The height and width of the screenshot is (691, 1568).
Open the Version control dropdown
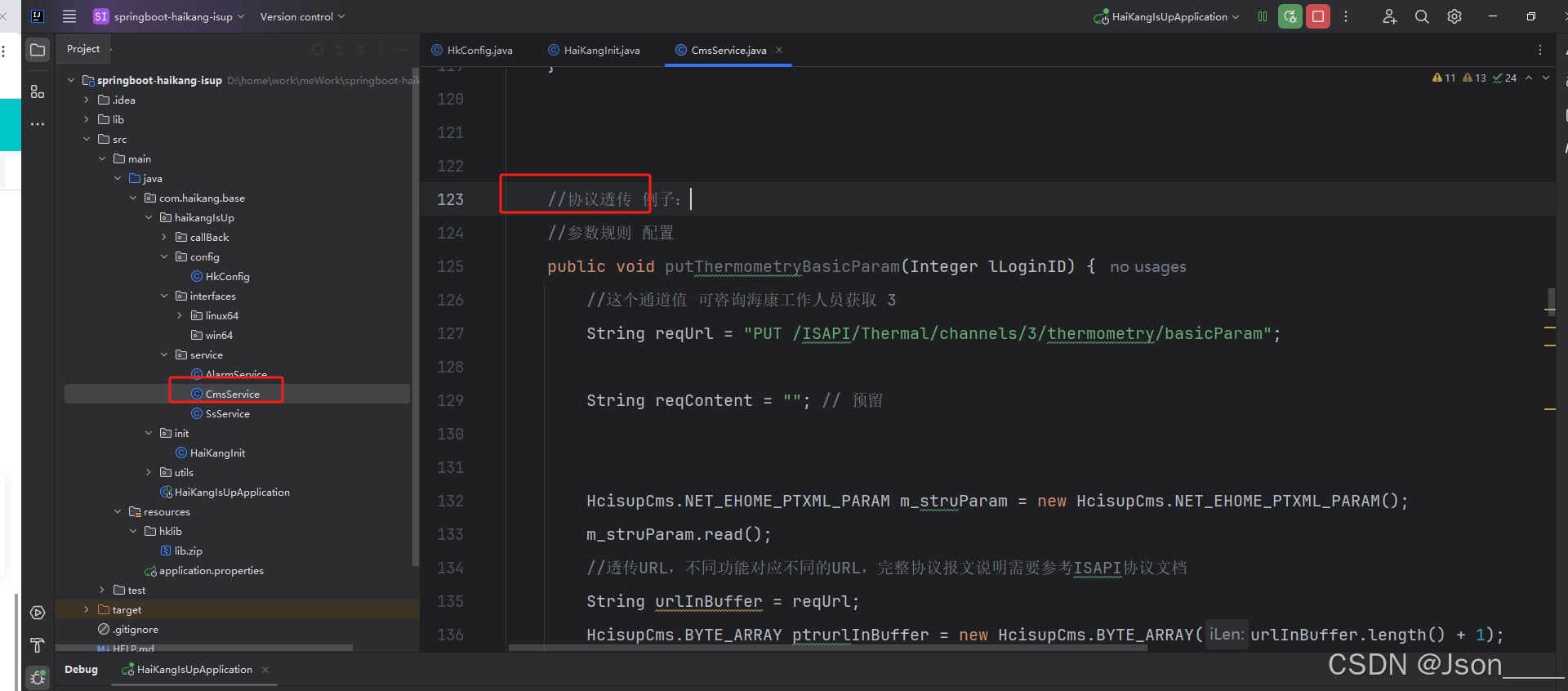point(302,16)
